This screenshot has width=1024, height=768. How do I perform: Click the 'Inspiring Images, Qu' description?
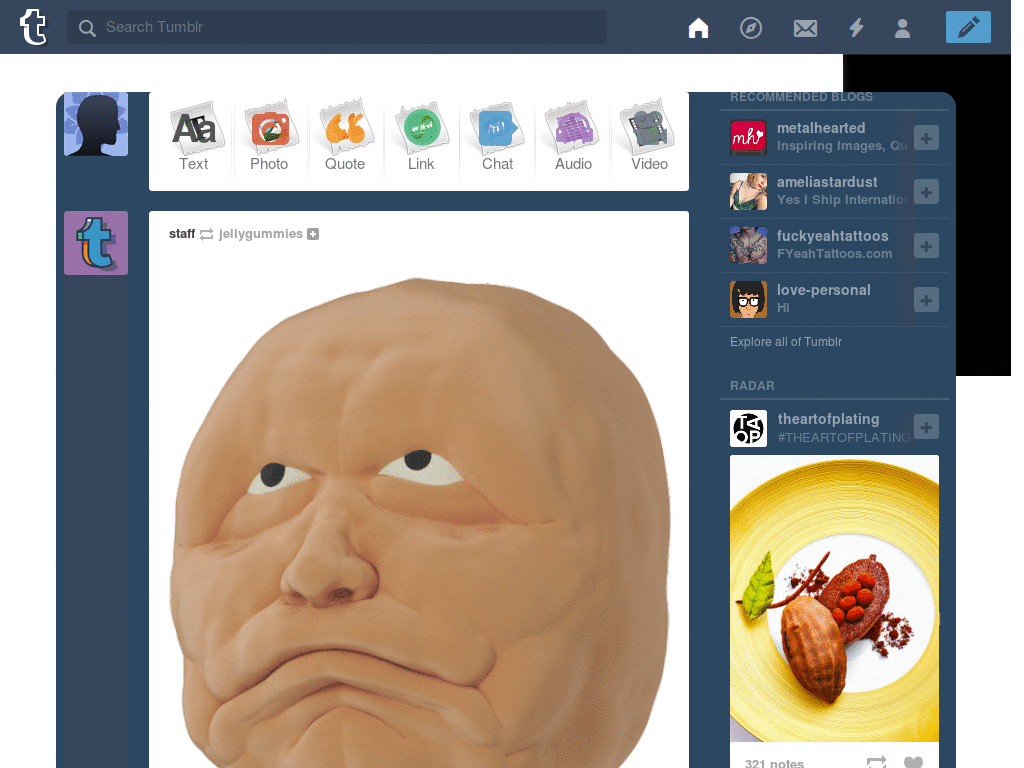click(842, 146)
